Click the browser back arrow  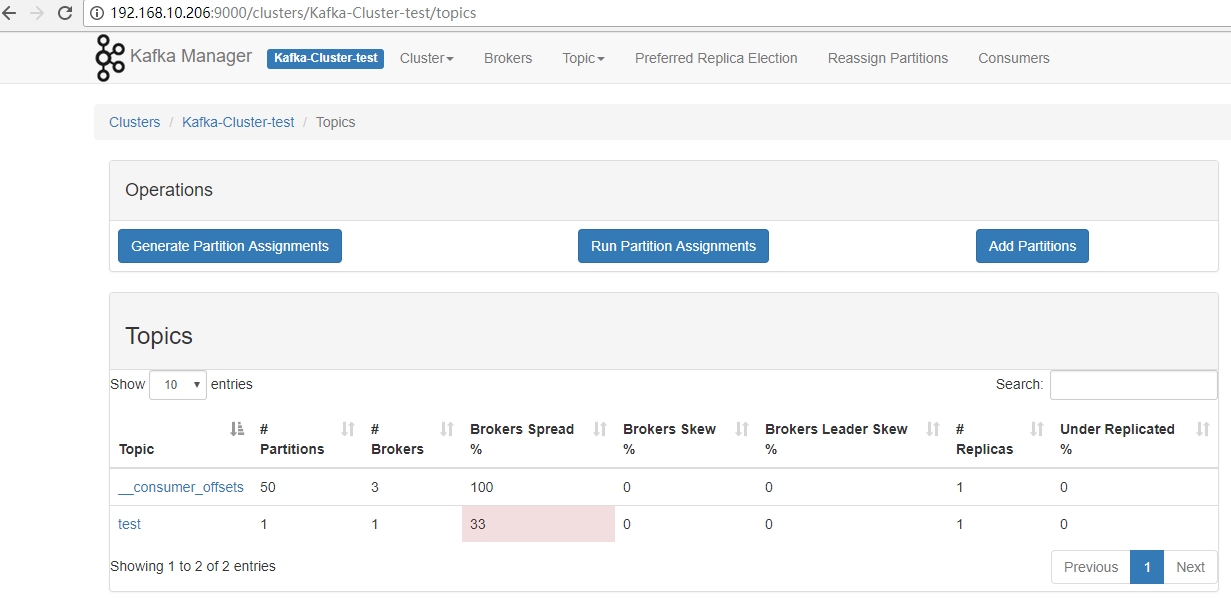(x=10, y=13)
